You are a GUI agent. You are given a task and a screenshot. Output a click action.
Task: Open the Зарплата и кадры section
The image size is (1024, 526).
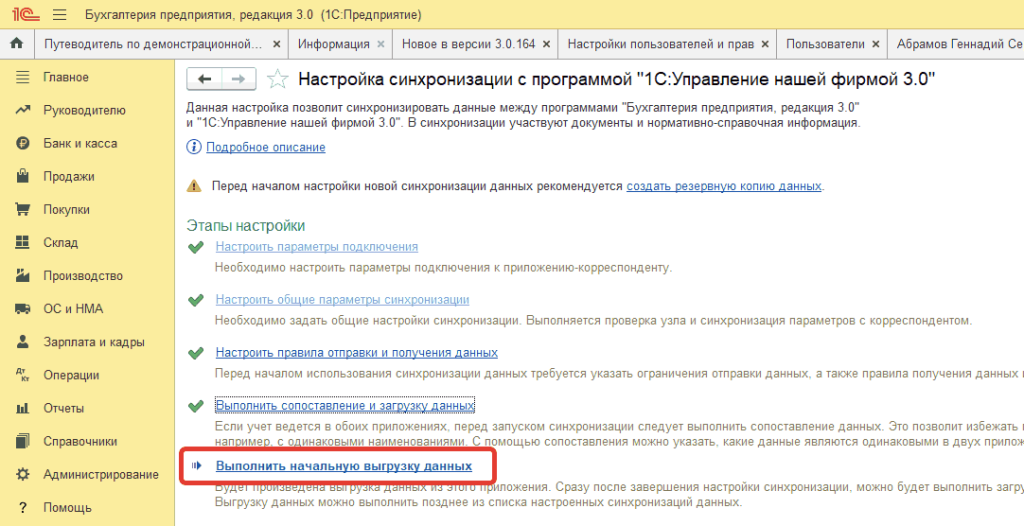(x=94, y=342)
